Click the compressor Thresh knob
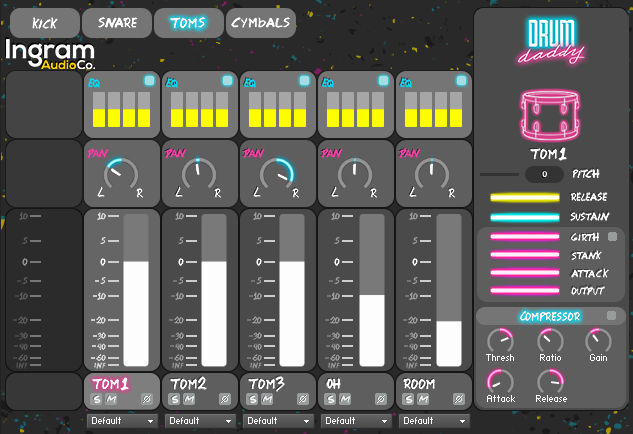This screenshot has width=633, height=434. 500,341
